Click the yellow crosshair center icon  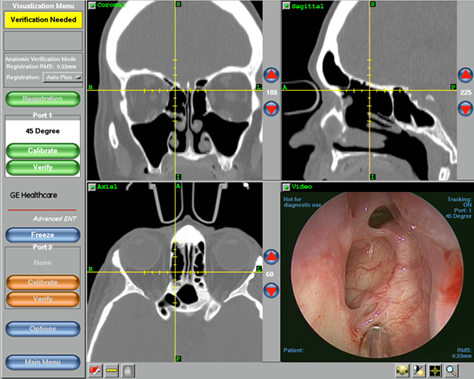pos(435,370)
